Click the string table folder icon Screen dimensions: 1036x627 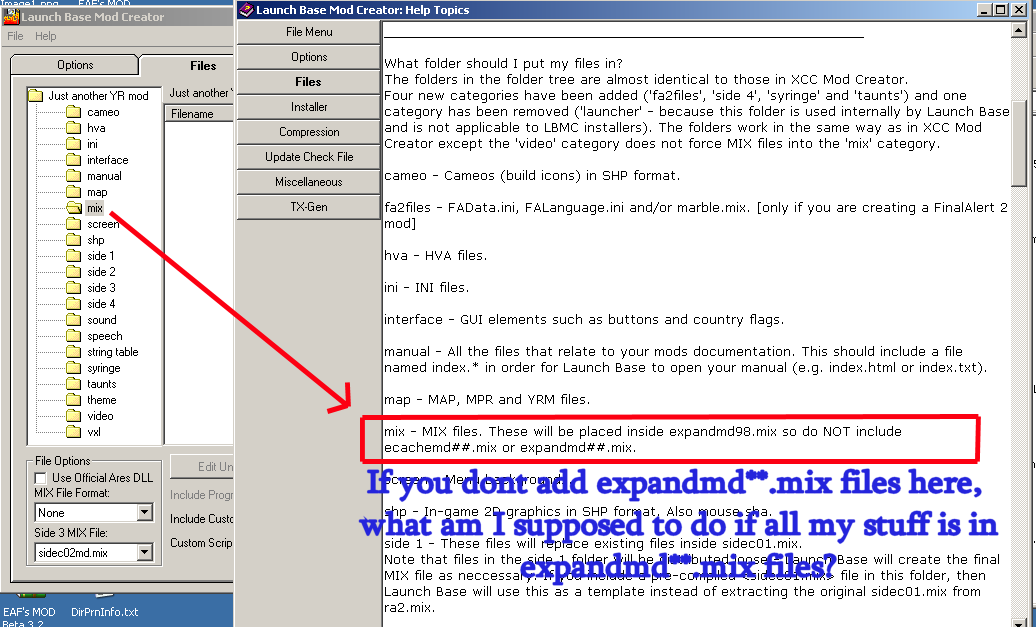point(73,352)
